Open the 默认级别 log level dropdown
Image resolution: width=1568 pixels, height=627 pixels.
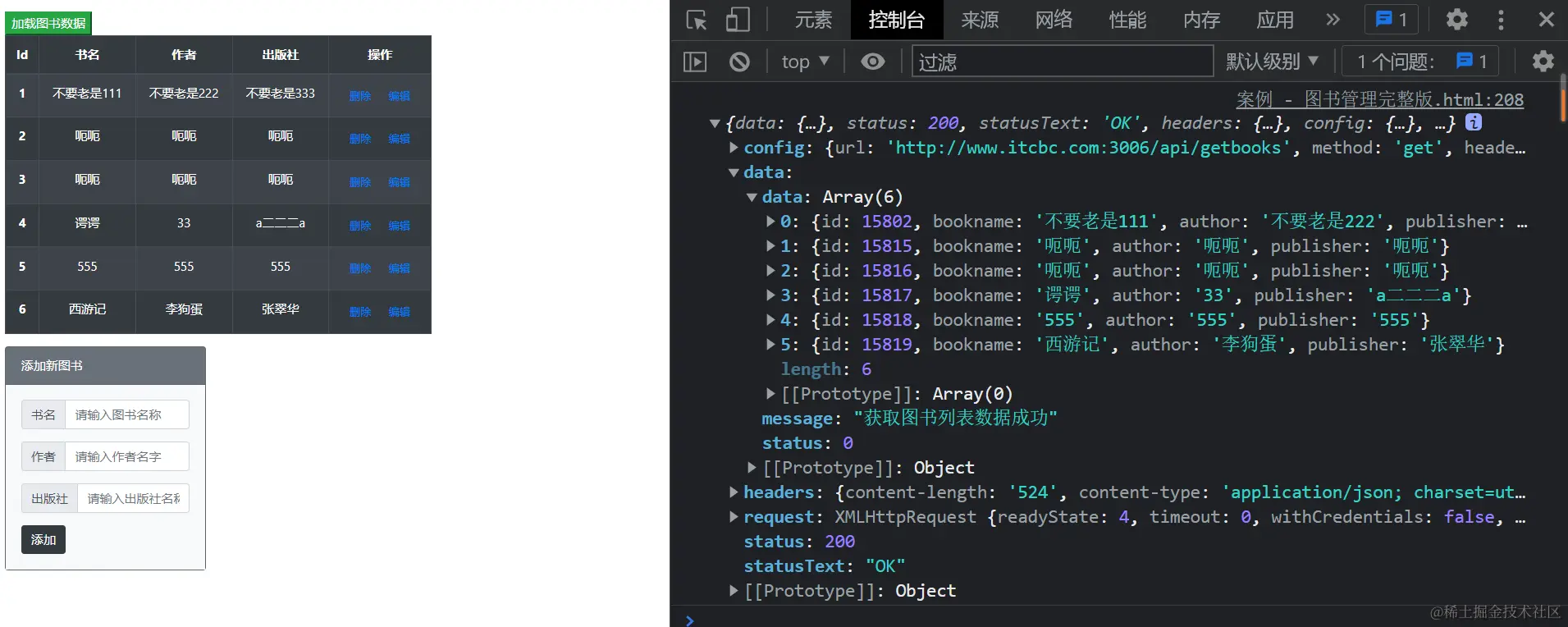click(x=1272, y=62)
